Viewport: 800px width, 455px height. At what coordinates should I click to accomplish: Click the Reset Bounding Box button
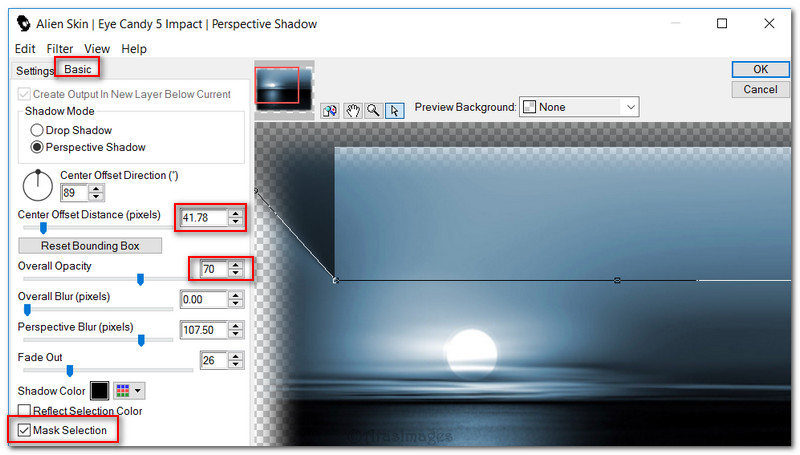coord(91,245)
